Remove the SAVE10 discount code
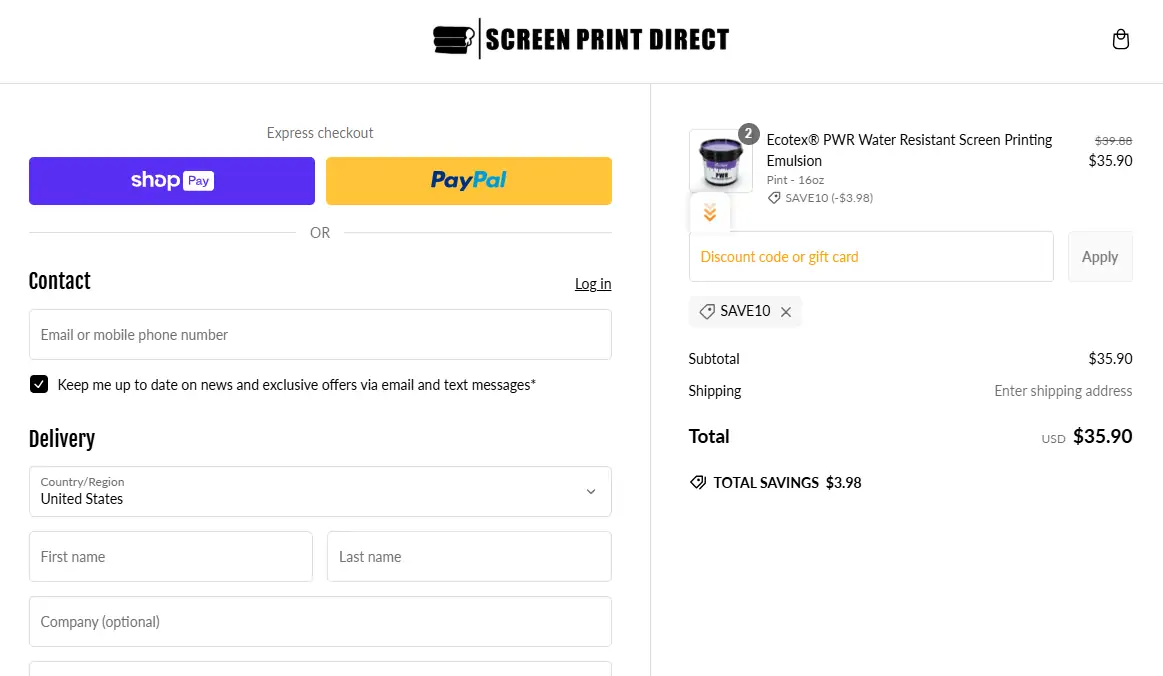The width and height of the screenshot is (1163, 676). point(786,312)
